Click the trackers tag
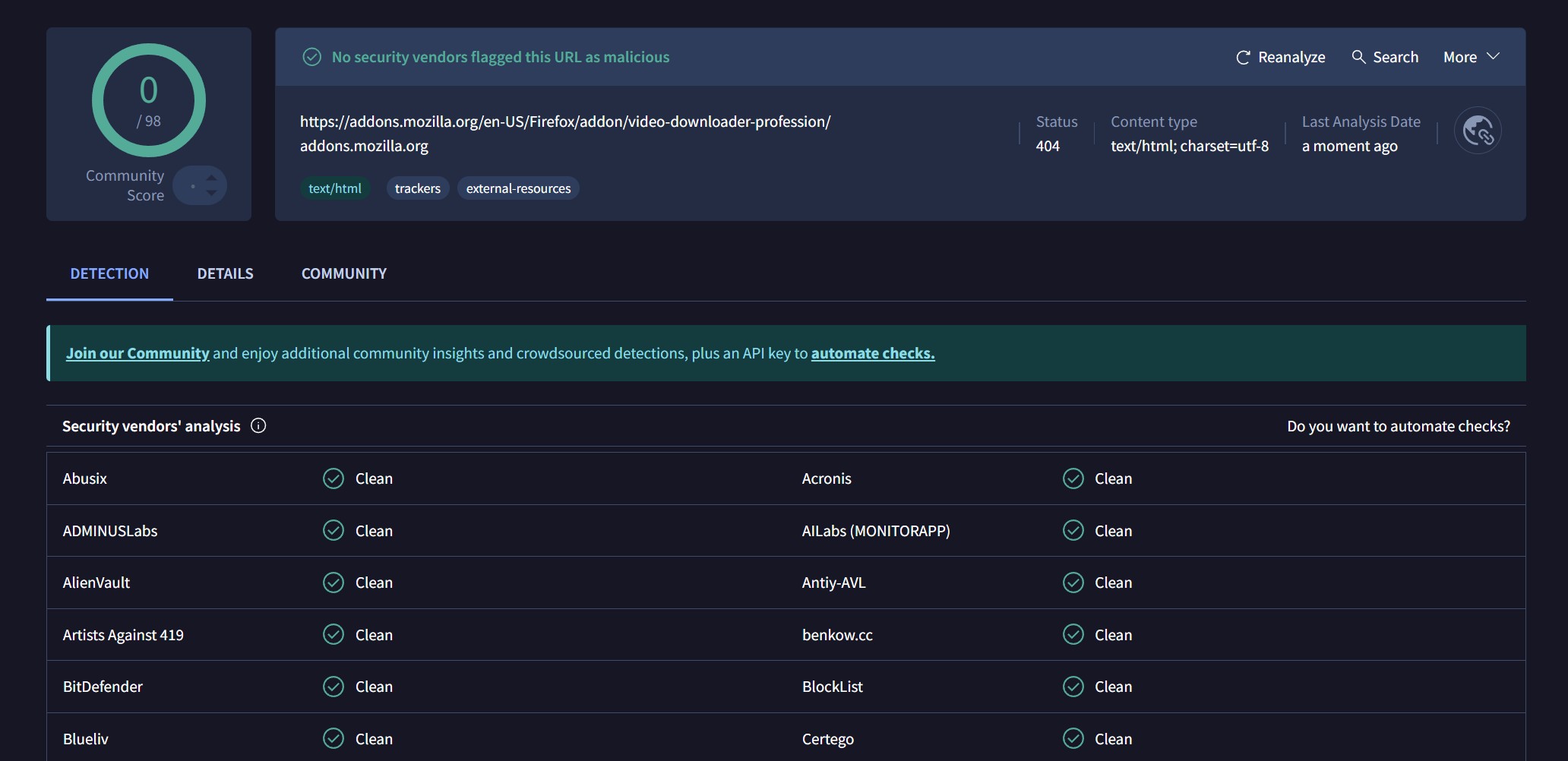The image size is (1568, 761). pos(417,188)
